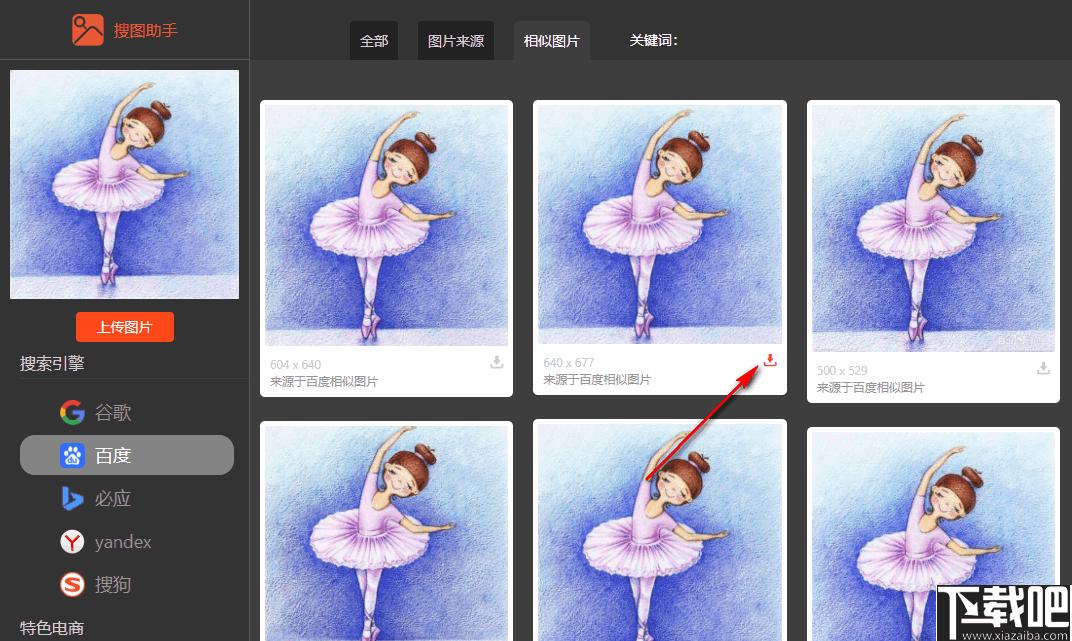Click the 搜图助手 title text
Screen dimensions: 1072x641
[x=145, y=30]
